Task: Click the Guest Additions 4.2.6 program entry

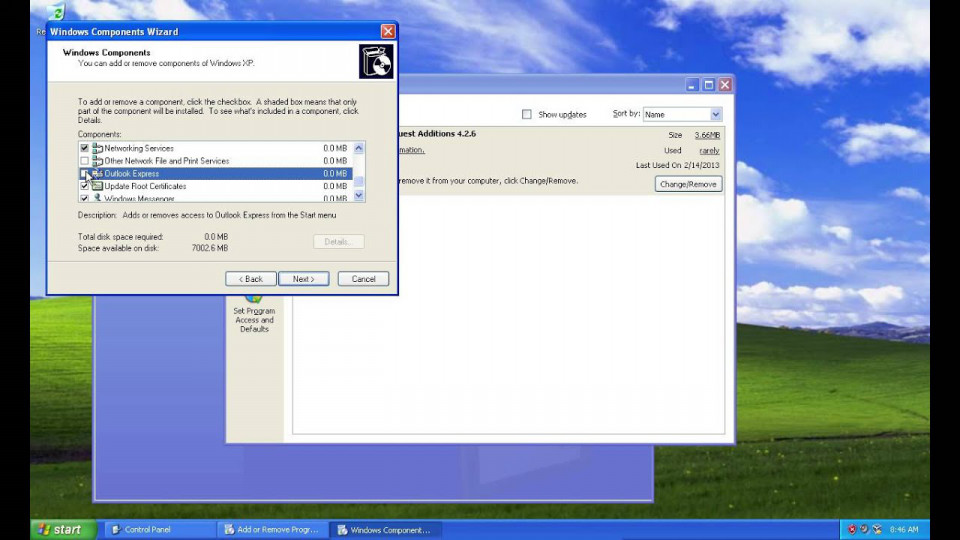Action: click(437, 133)
